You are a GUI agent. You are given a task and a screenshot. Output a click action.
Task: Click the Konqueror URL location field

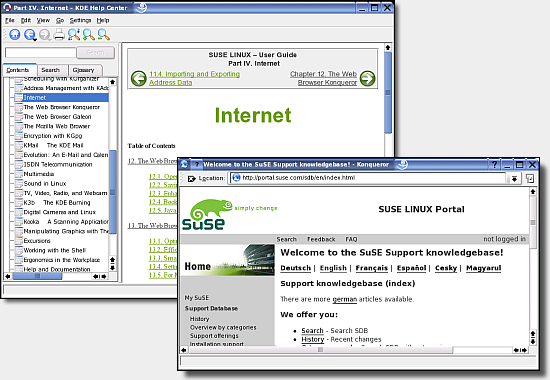[x=367, y=178]
